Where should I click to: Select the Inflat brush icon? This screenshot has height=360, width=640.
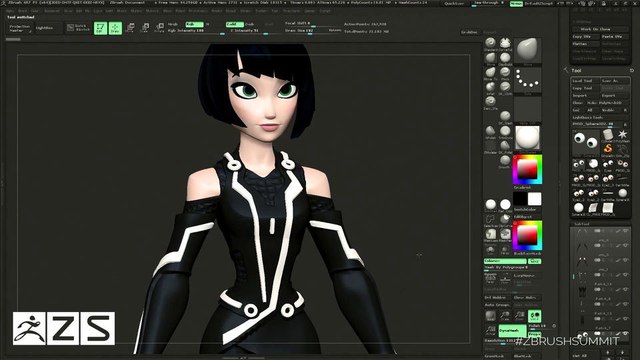490,87
